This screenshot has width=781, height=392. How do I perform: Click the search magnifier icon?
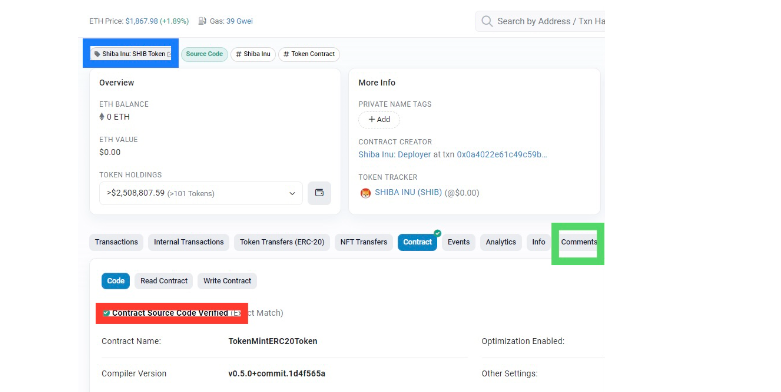pos(487,21)
